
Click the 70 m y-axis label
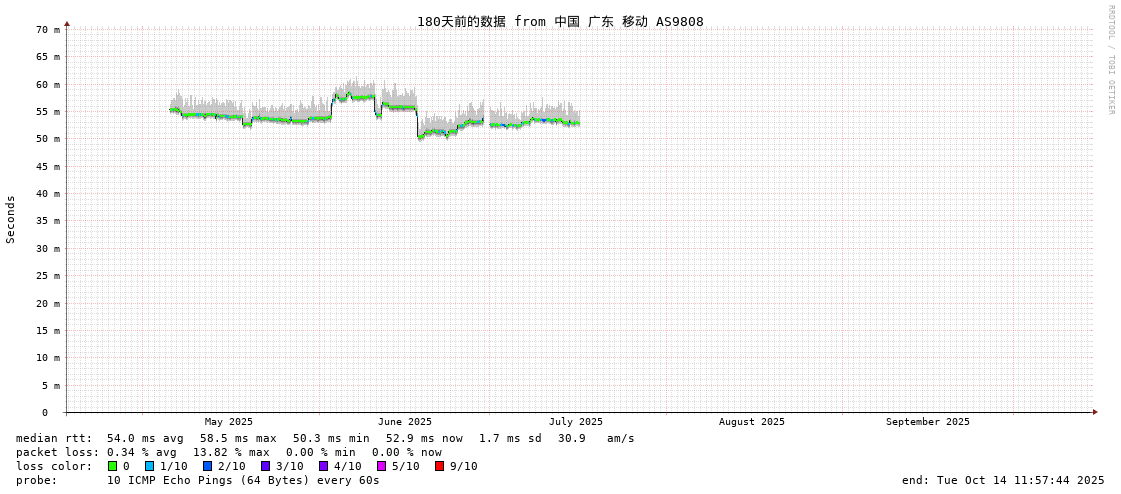pos(49,30)
